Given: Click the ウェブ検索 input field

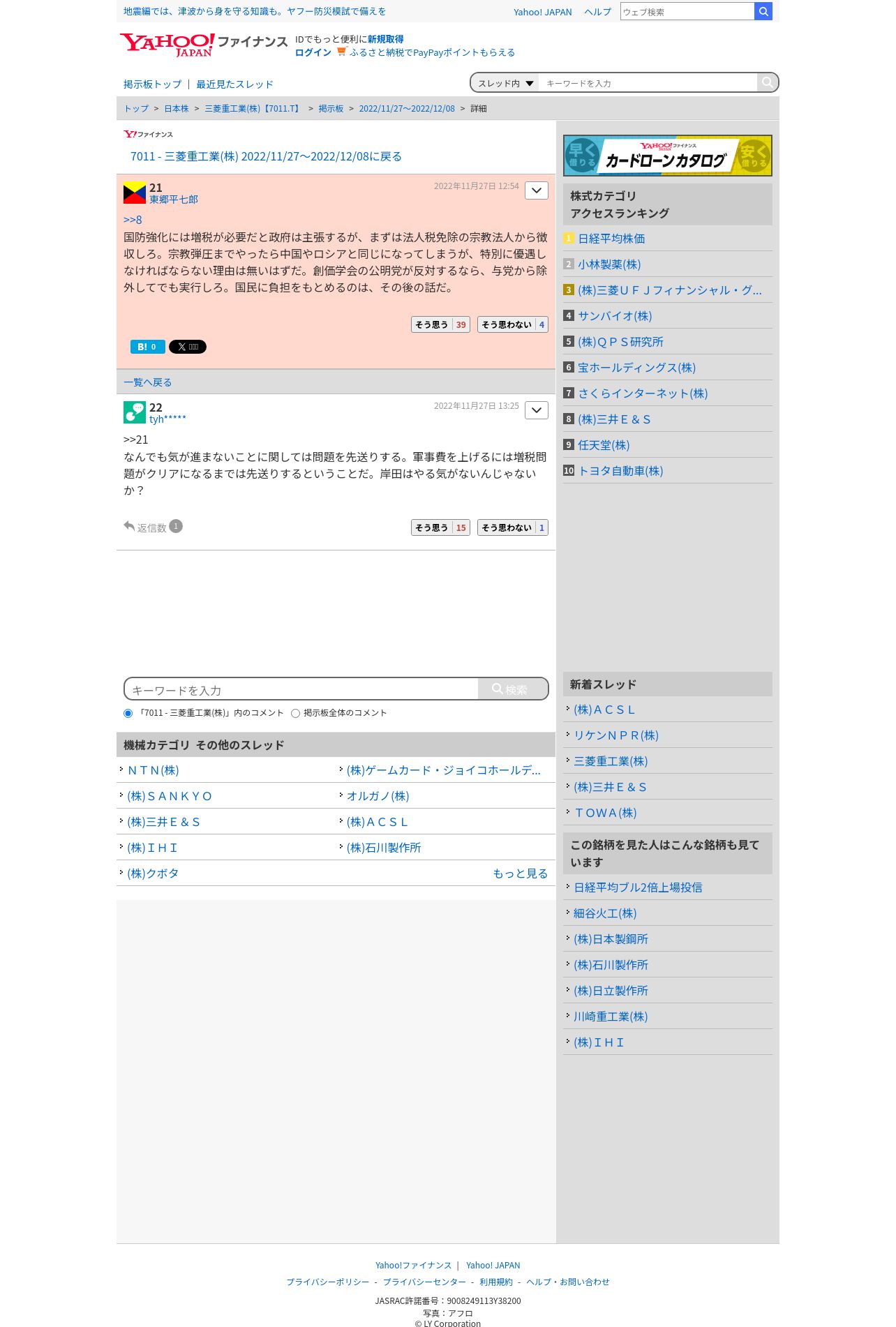Looking at the screenshot, I should click(x=687, y=11).
